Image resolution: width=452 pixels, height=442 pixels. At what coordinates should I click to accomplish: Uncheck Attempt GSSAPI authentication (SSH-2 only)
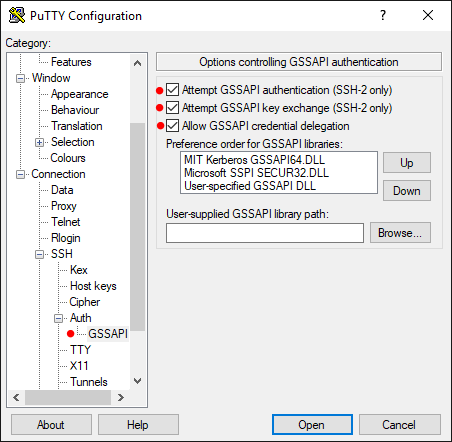(x=172, y=90)
